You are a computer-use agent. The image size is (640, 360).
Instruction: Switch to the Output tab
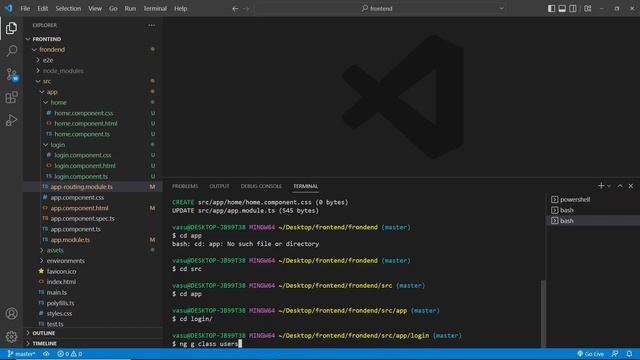point(219,186)
